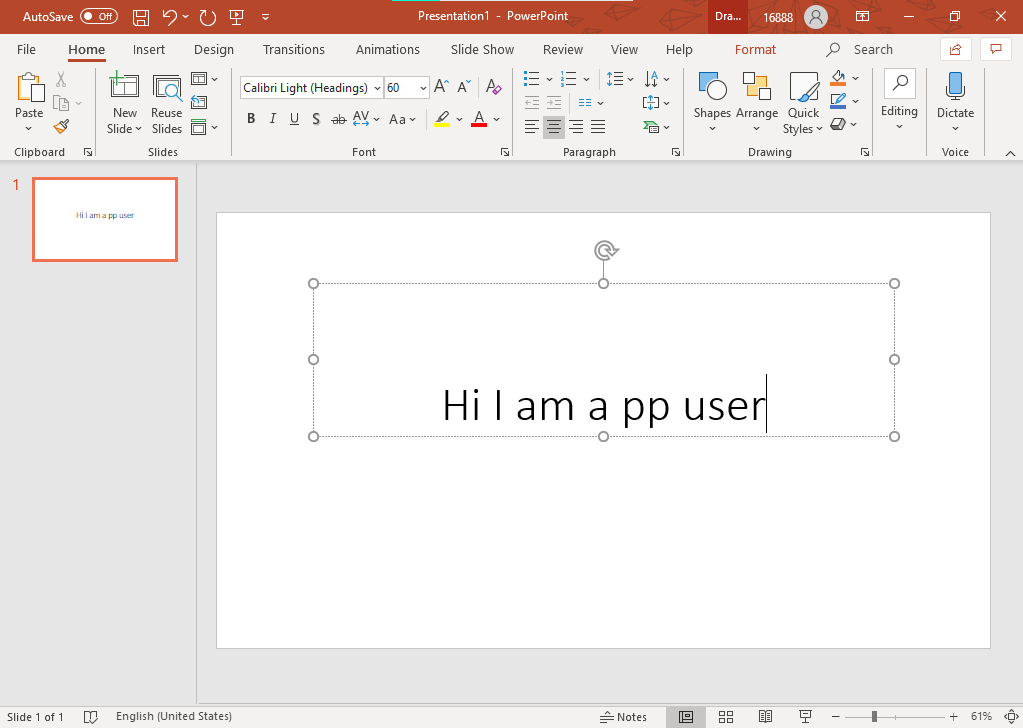Center the text
Image resolution: width=1023 pixels, height=728 pixels.
pyautogui.click(x=554, y=127)
